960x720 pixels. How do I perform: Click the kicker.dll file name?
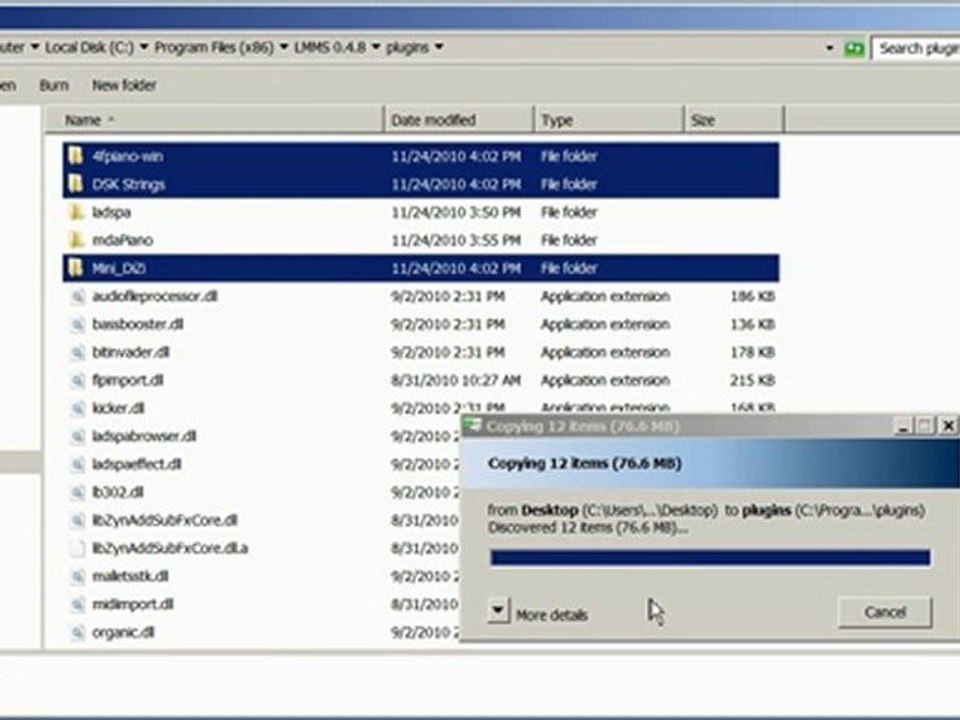point(118,408)
